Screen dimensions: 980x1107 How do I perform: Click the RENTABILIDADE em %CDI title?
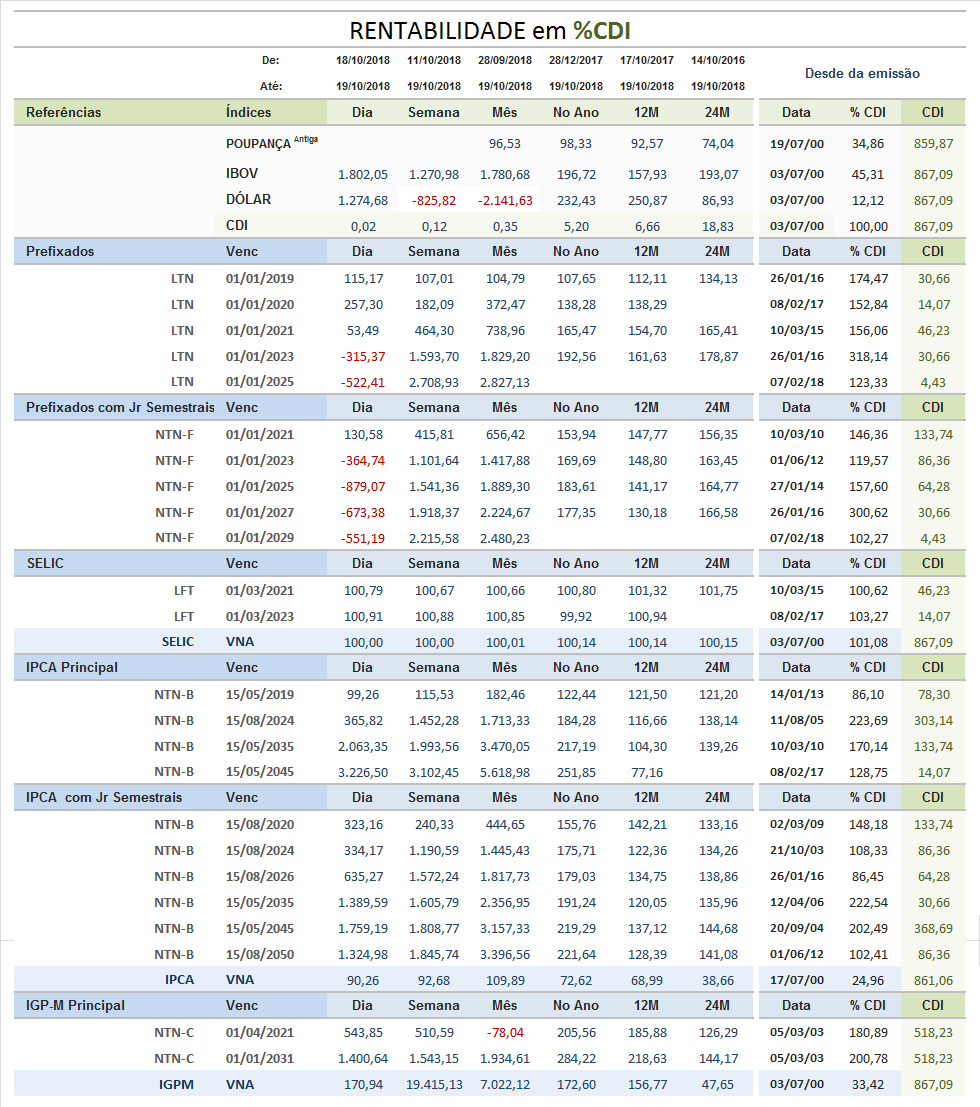pos(489,30)
